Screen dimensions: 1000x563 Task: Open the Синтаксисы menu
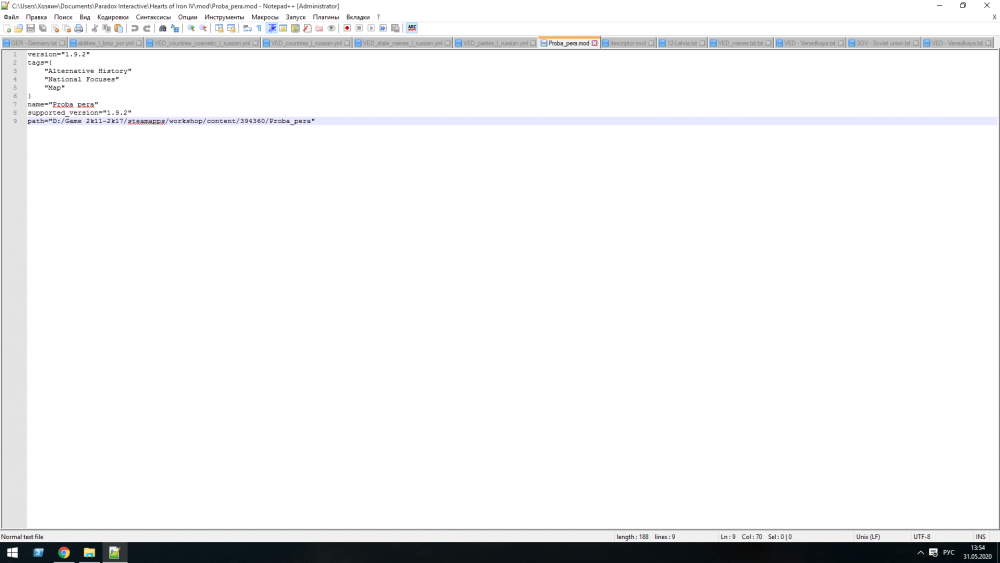(153, 17)
